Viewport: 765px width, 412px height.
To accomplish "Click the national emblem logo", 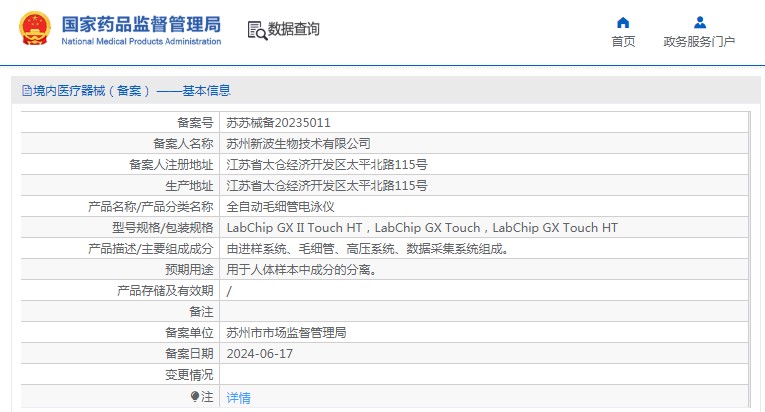I will [x=35, y=29].
